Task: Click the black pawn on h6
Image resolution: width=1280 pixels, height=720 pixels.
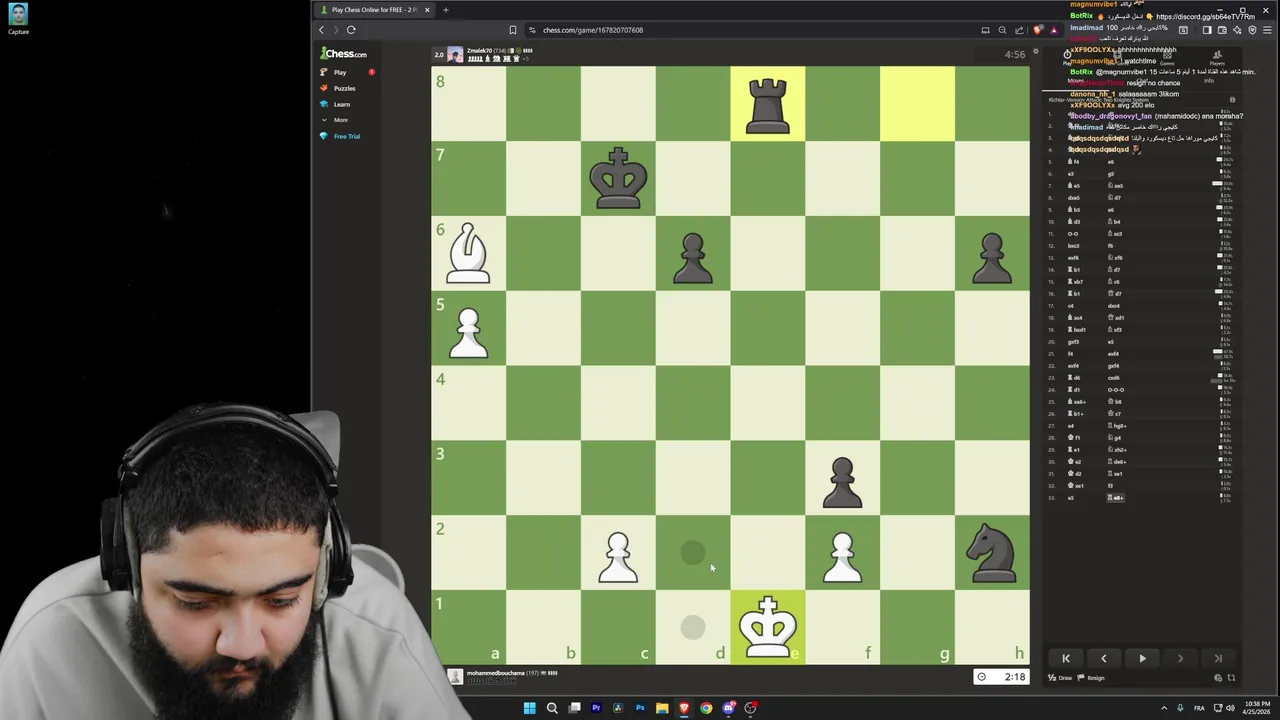Action: point(992,257)
